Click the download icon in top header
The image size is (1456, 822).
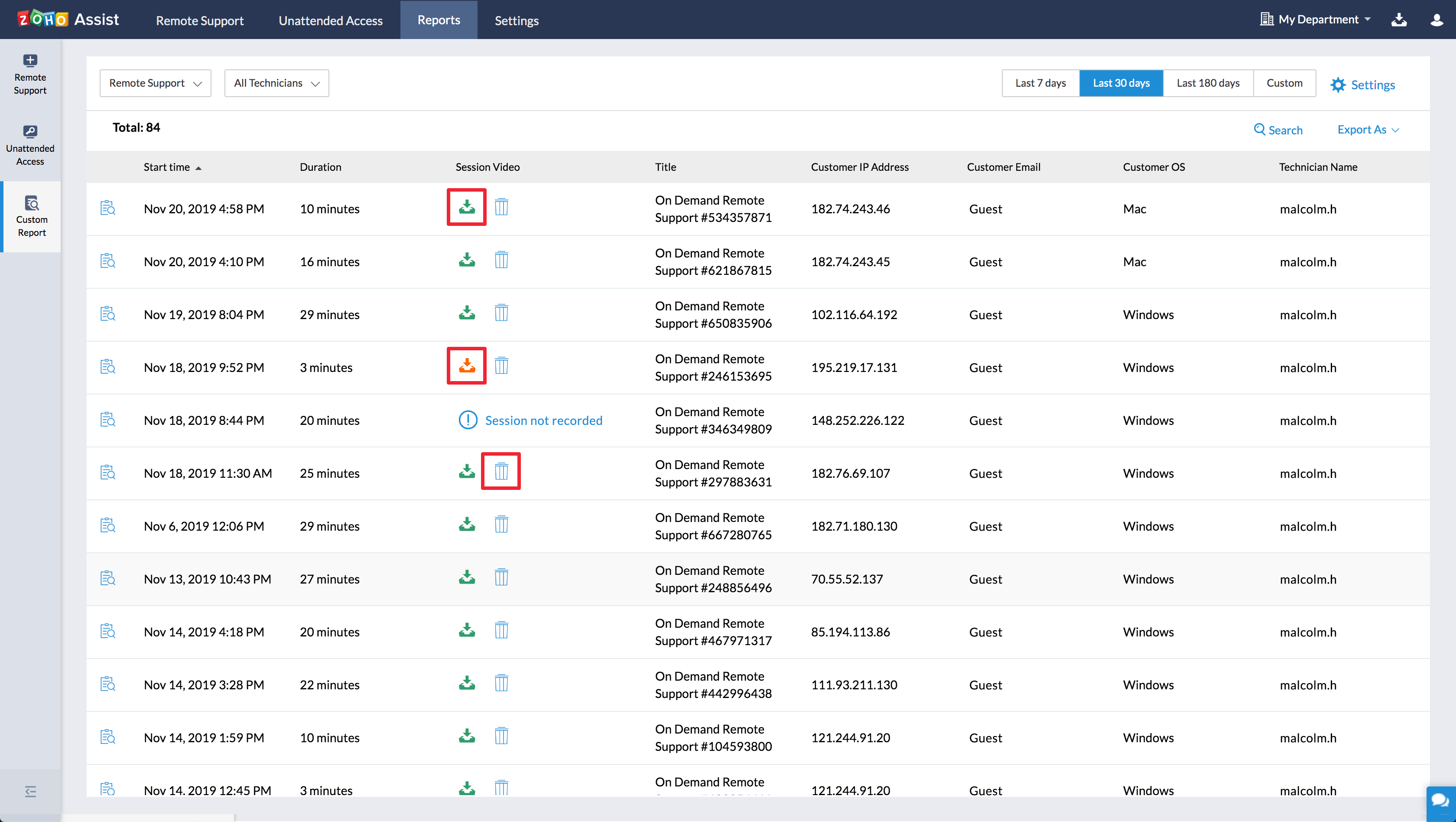coord(1399,20)
